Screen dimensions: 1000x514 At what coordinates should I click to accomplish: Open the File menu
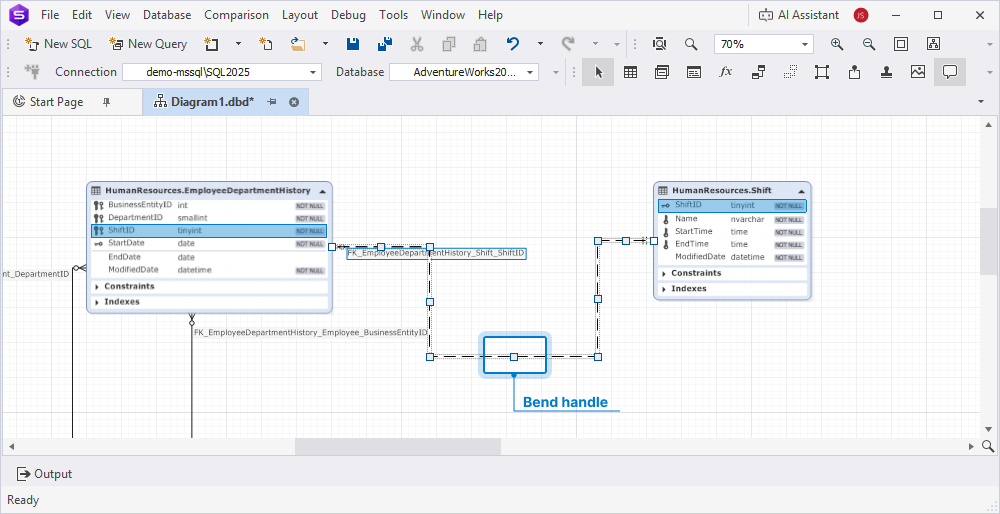50,15
